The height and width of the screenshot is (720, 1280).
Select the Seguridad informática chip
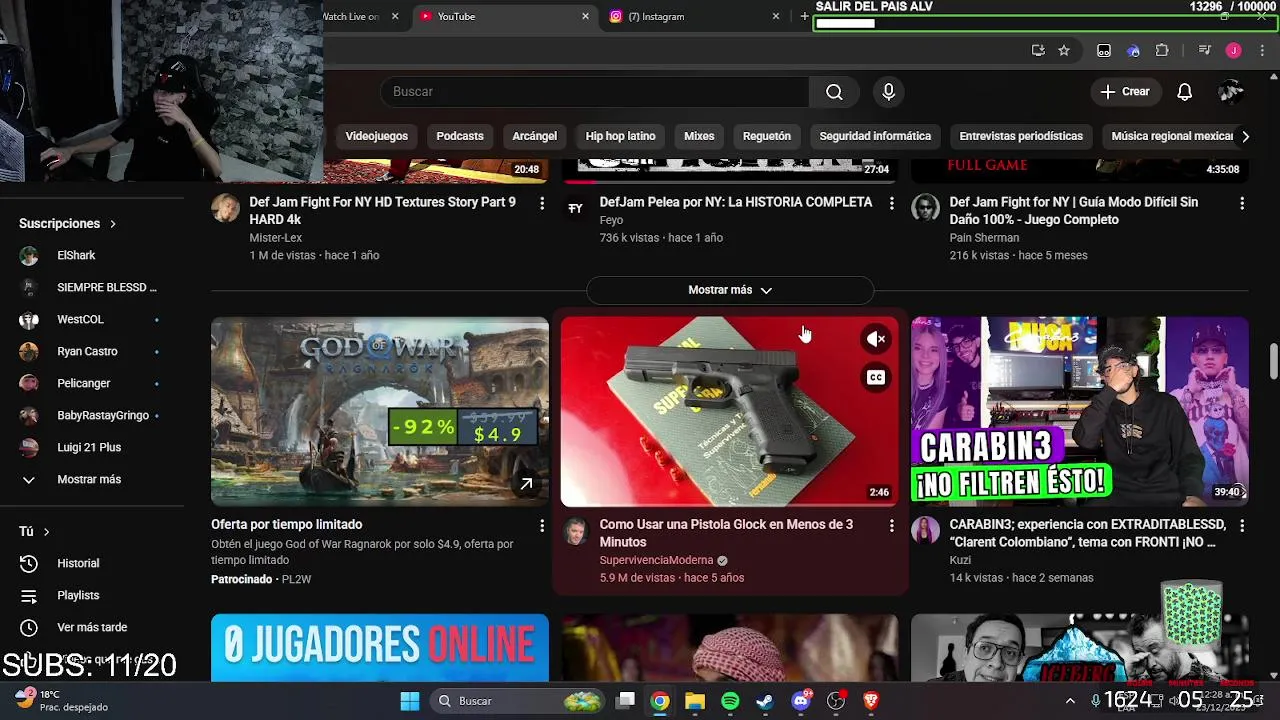click(875, 136)
